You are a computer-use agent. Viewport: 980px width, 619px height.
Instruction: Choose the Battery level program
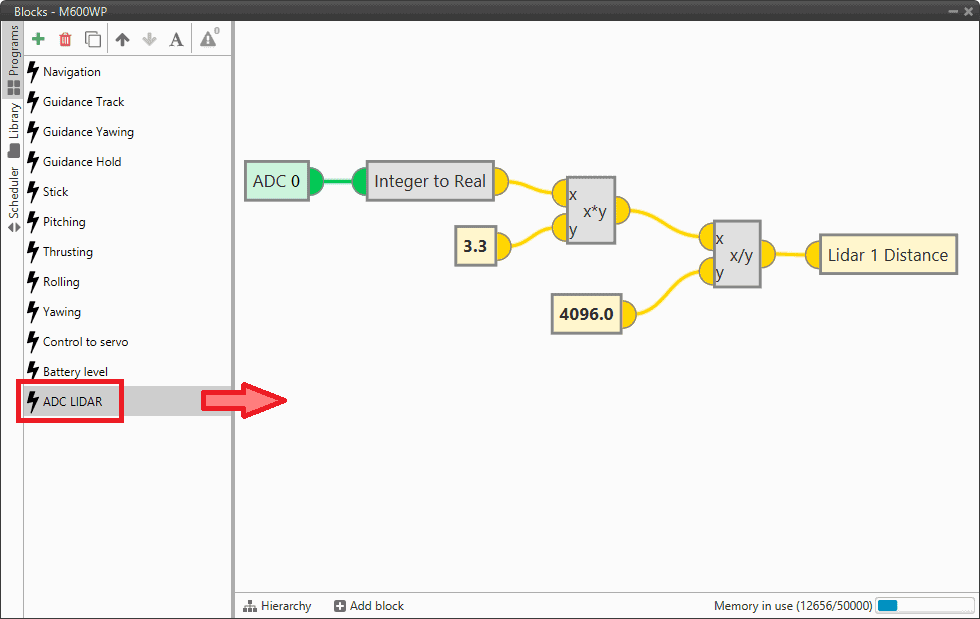pos(75,372)
